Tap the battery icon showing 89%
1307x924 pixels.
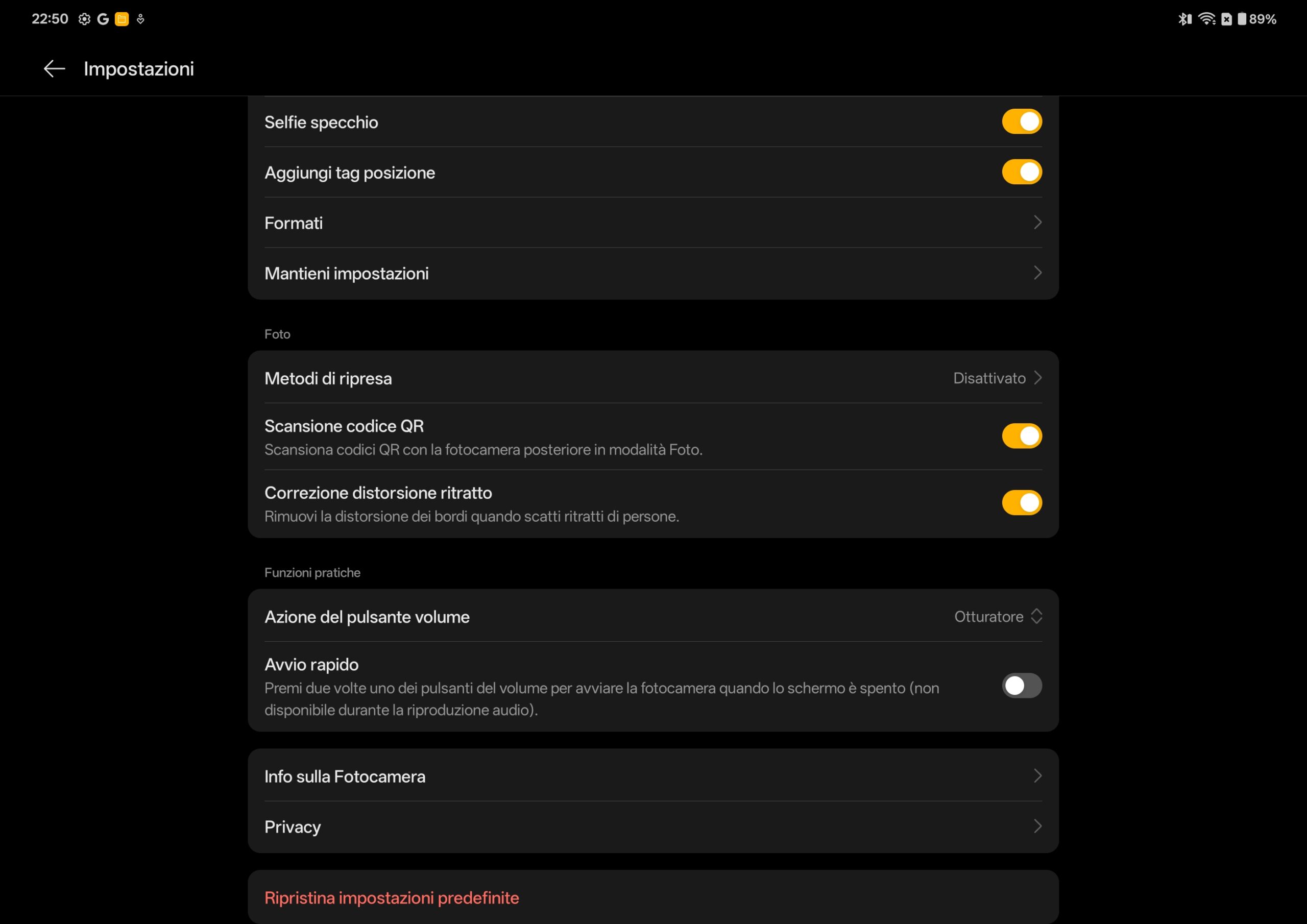click(x=1242, y=19)
